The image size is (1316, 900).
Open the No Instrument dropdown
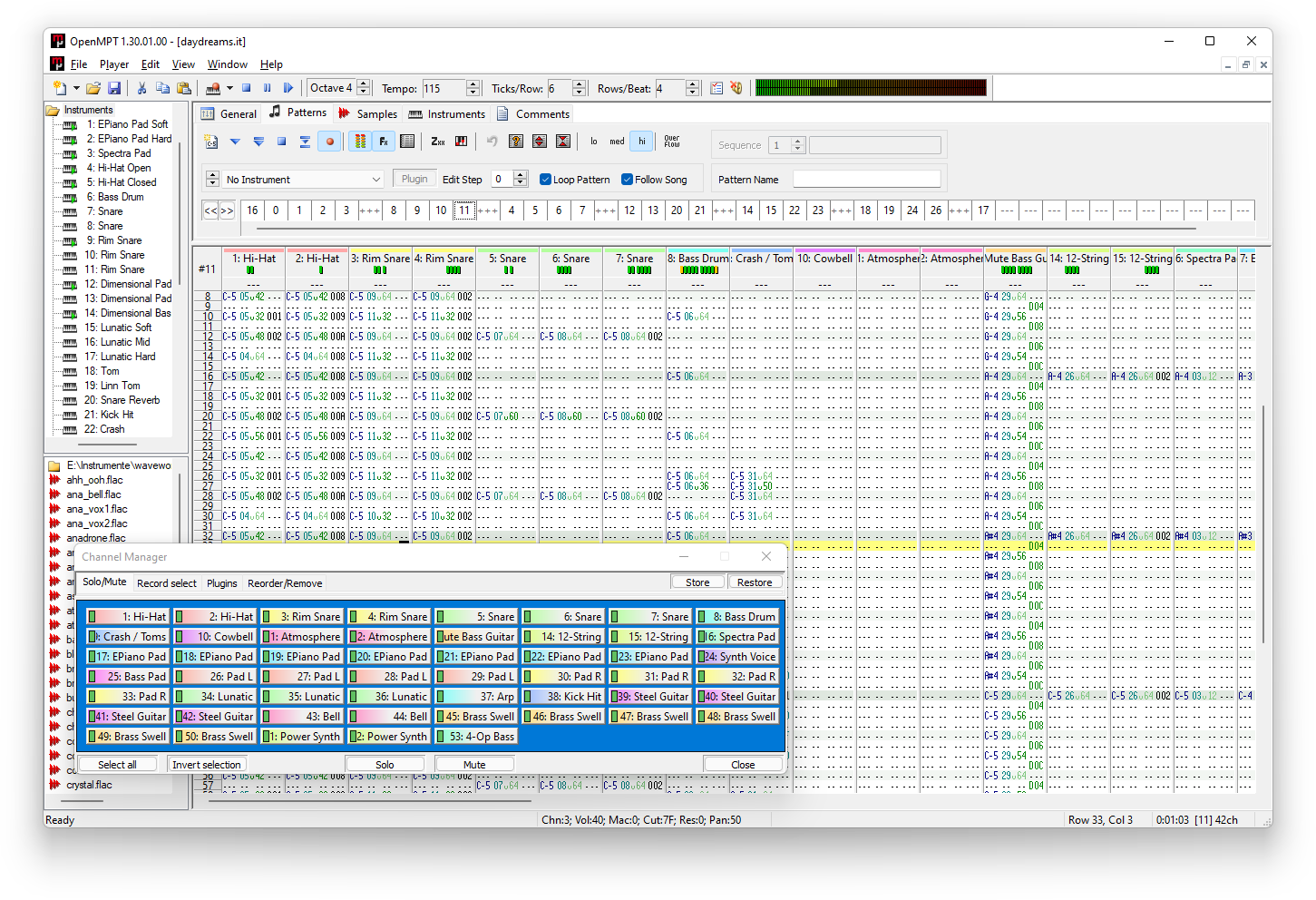tap(305, 180)
